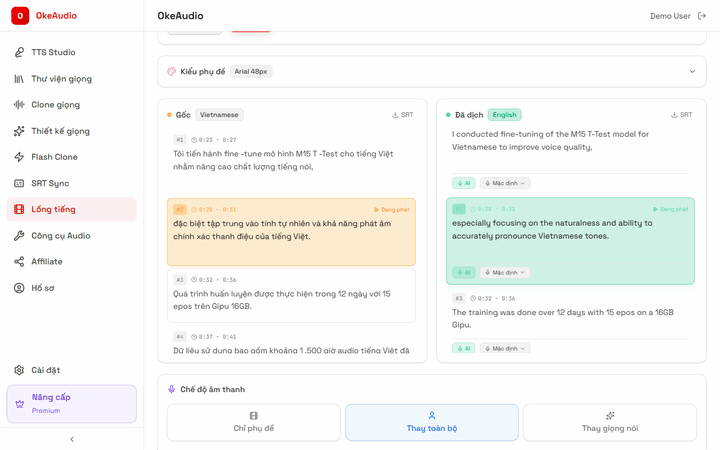
Task: Open Cài đặt settings page
Action: coord(45,370)
